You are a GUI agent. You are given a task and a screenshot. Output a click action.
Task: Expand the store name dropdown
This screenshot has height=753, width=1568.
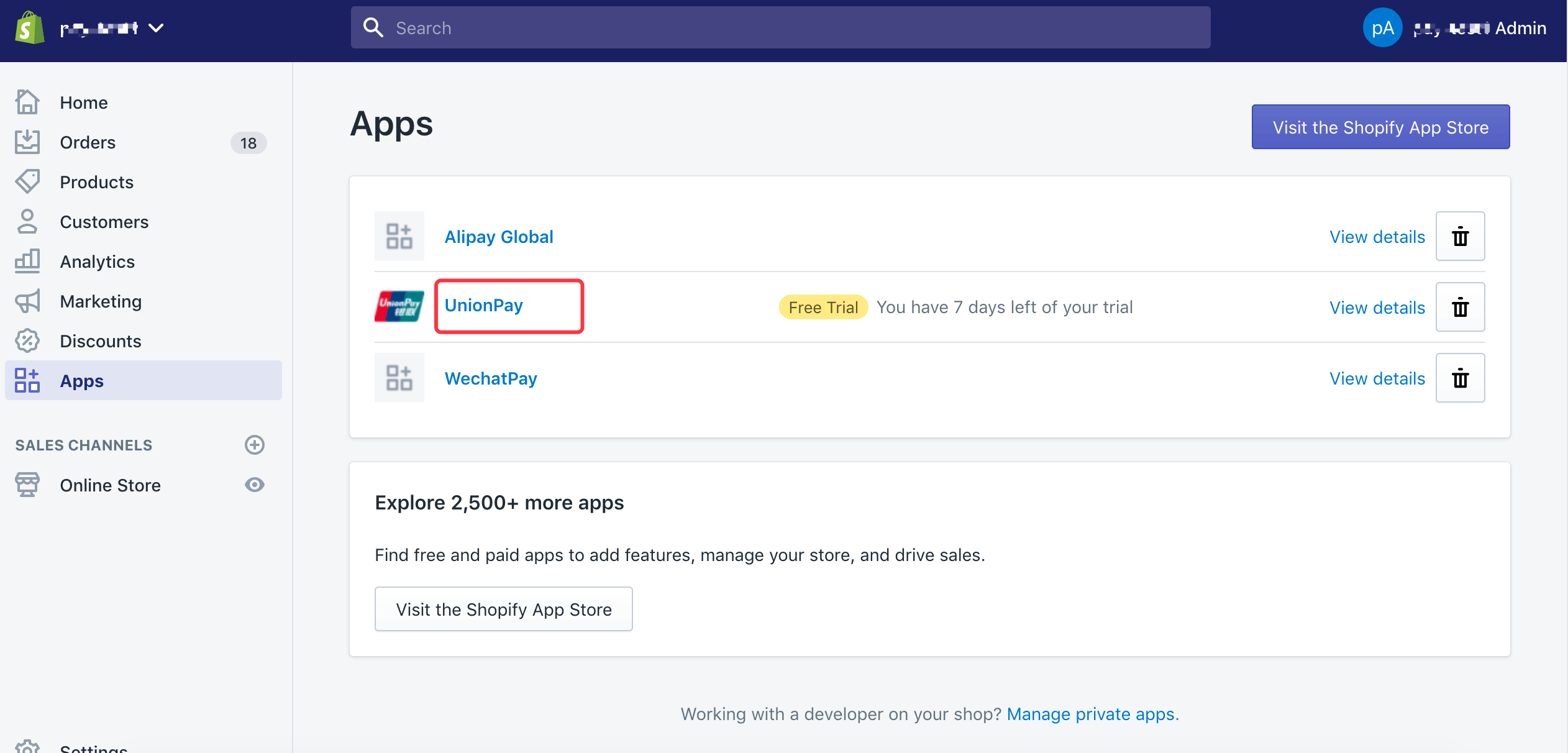157,28
